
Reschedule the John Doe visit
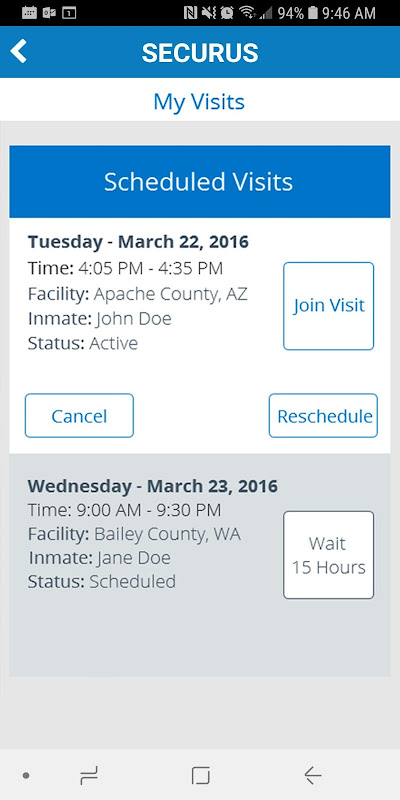tap(323, 416)
